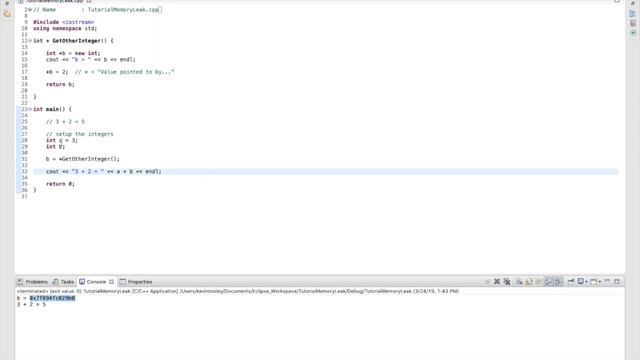The height and width of the screenshot is (360, 640).
Task: Close the Console view tab
Action: (x=111, y=282)
